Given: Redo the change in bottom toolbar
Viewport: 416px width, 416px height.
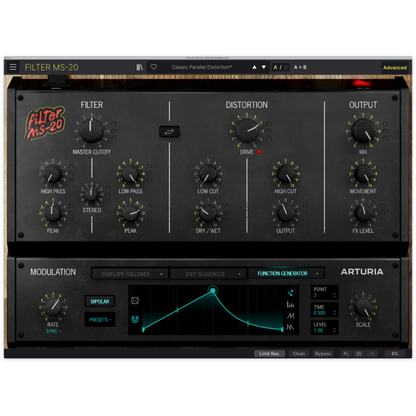Looking at the screenshot, I should (372, 354).
